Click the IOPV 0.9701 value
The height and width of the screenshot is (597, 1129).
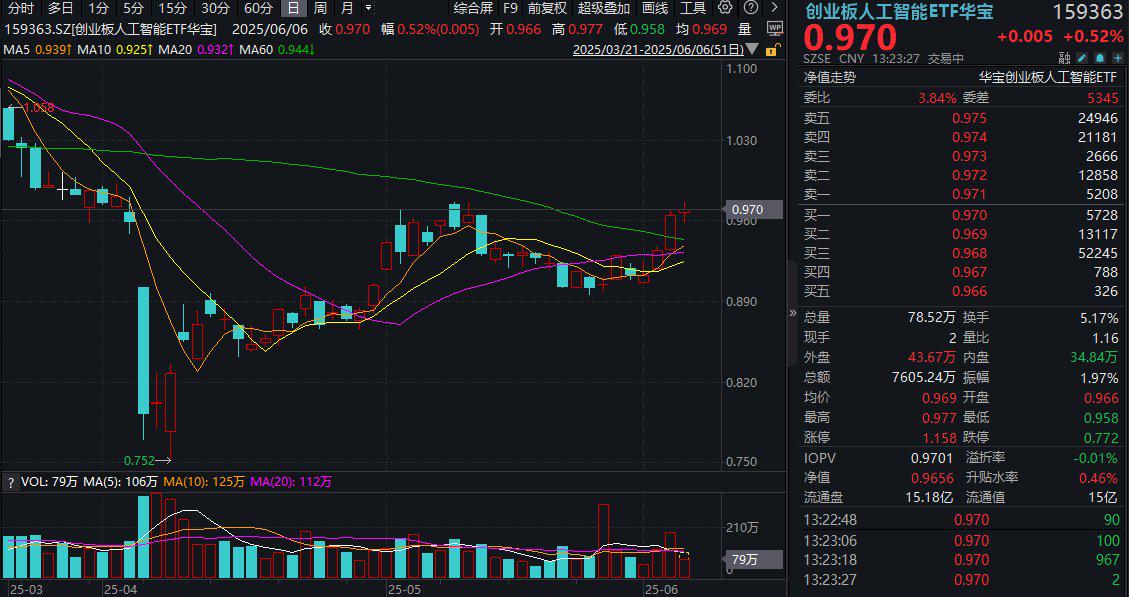[x=932, y=457]
